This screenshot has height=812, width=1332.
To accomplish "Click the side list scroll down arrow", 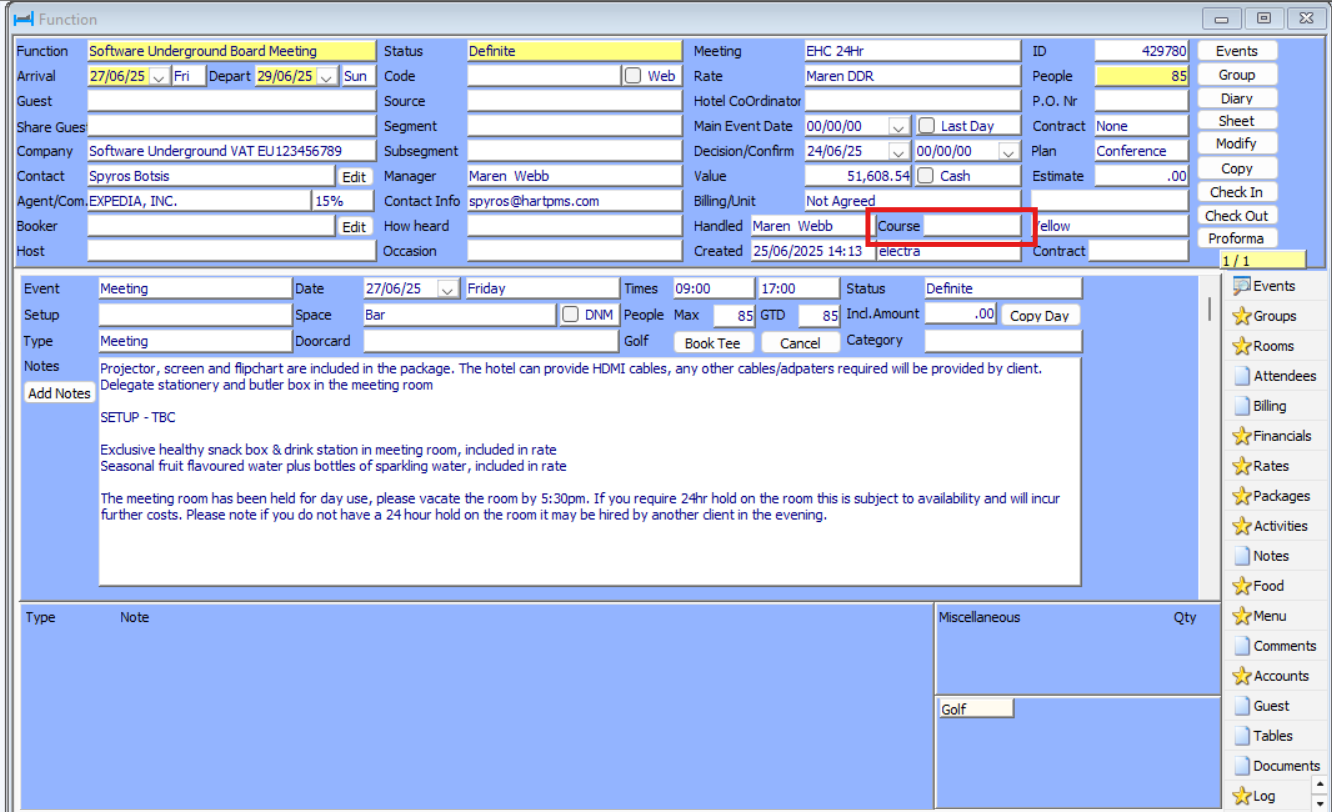I will [1320, 802].
